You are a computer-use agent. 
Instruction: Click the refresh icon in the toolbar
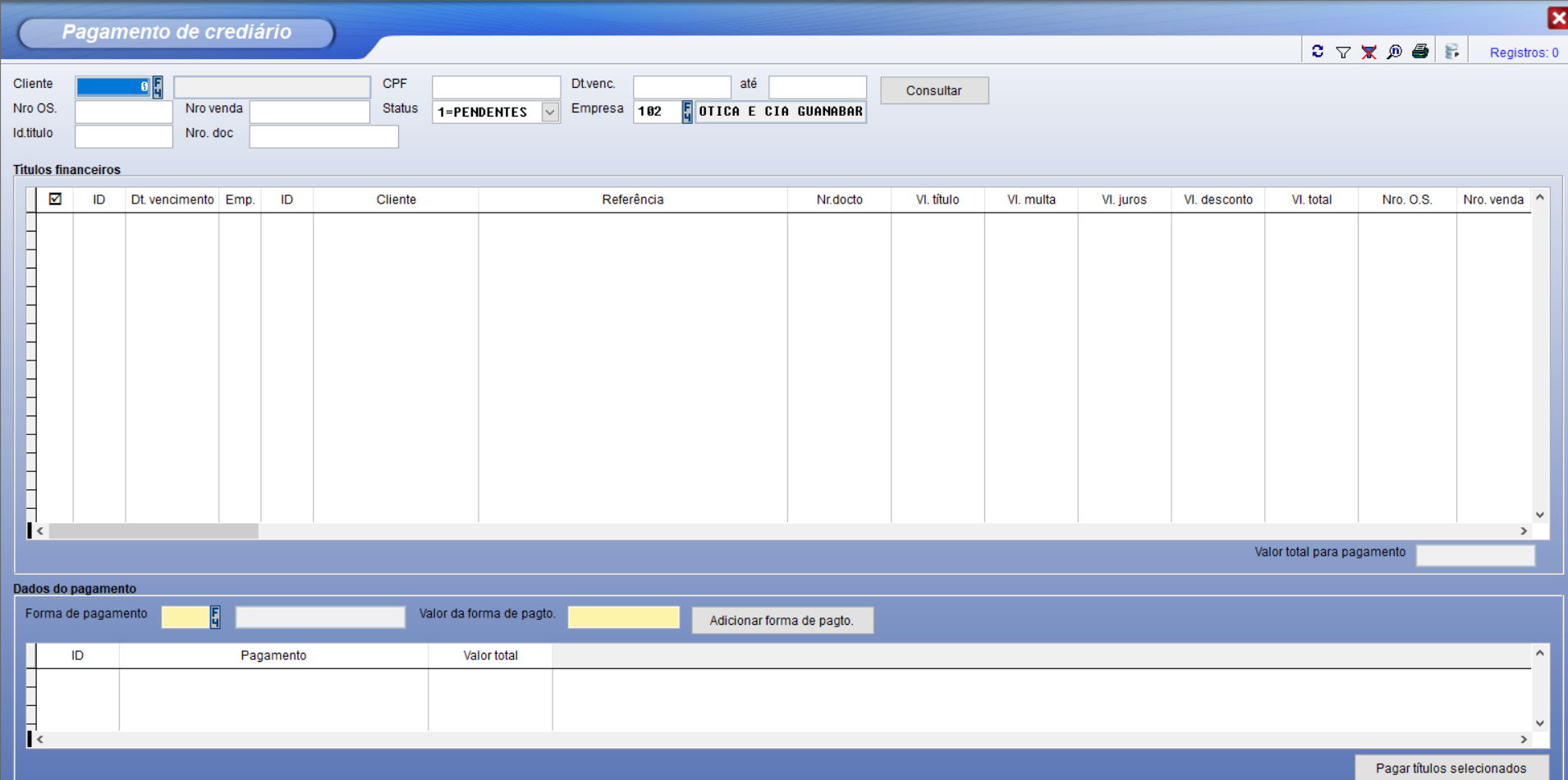[x=1318, y=52]
